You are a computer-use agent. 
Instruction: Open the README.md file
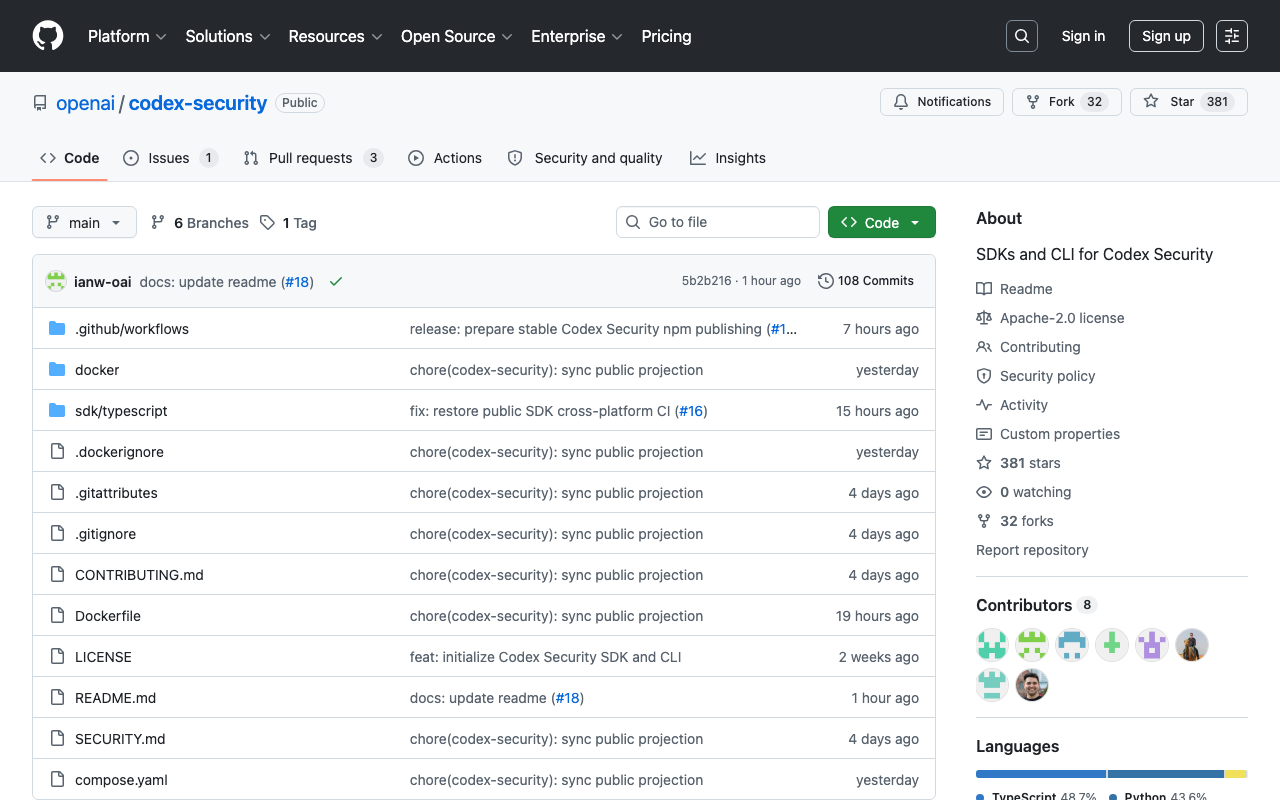pos(116,698)
